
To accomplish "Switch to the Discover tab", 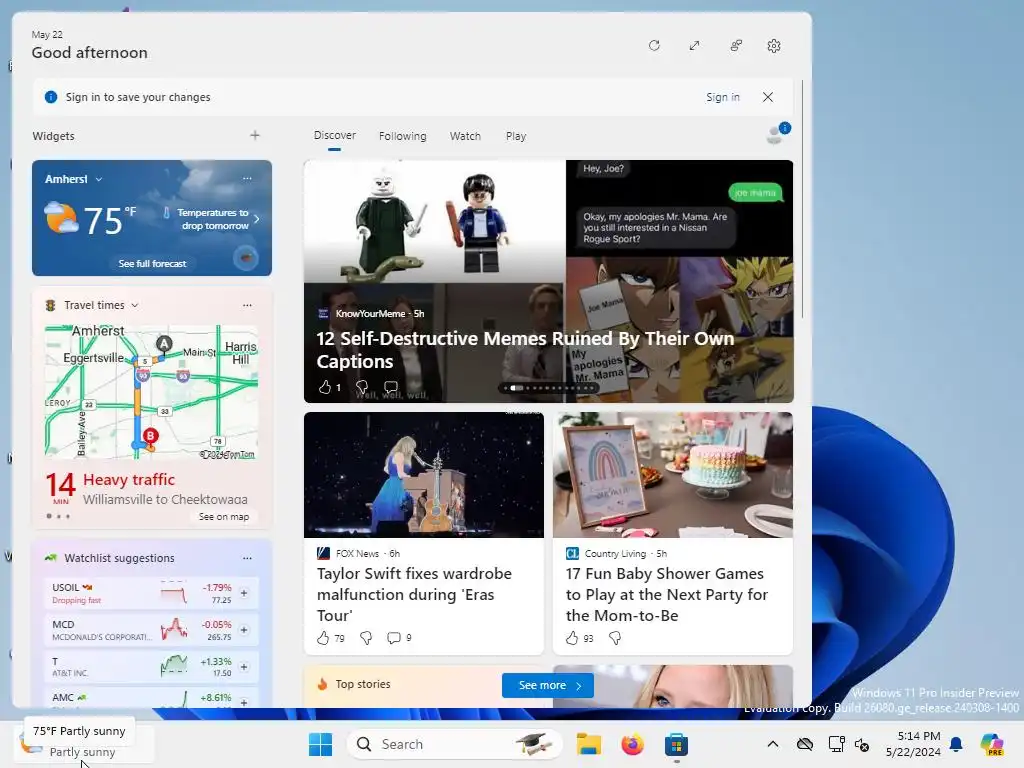I will click(x=334, y=136).
